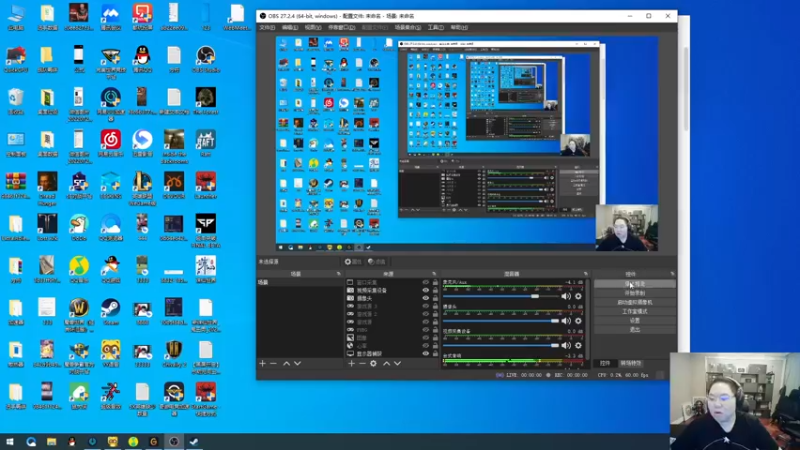800x450 pixels.
Task: Toggle visibility eye for 窗口采集 source
Action: click(x=426, y=282)
